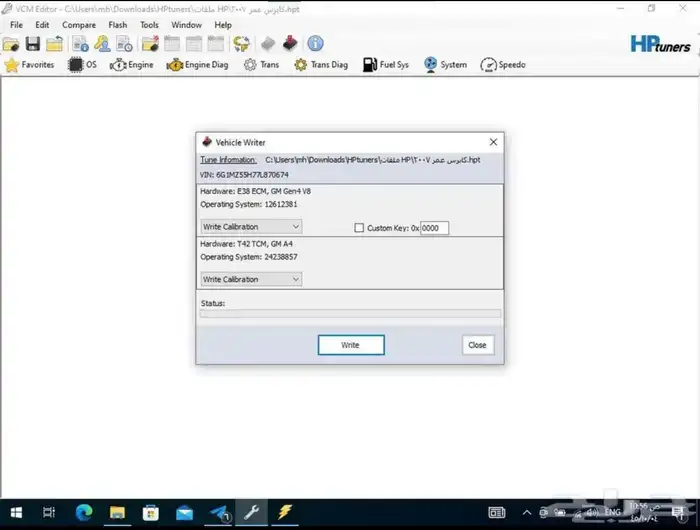
Task: Click the circular yellow arrows sync icon
Action: [x=242, y=44]
